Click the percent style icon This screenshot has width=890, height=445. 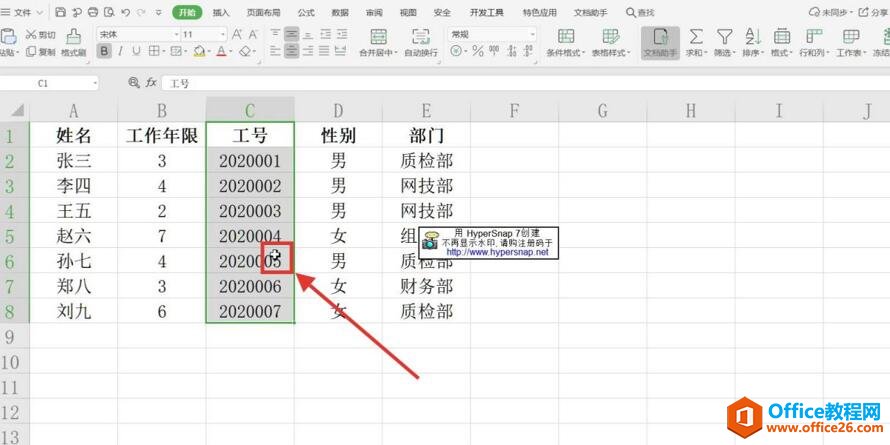pyautogui.click(x=478, y=52)
